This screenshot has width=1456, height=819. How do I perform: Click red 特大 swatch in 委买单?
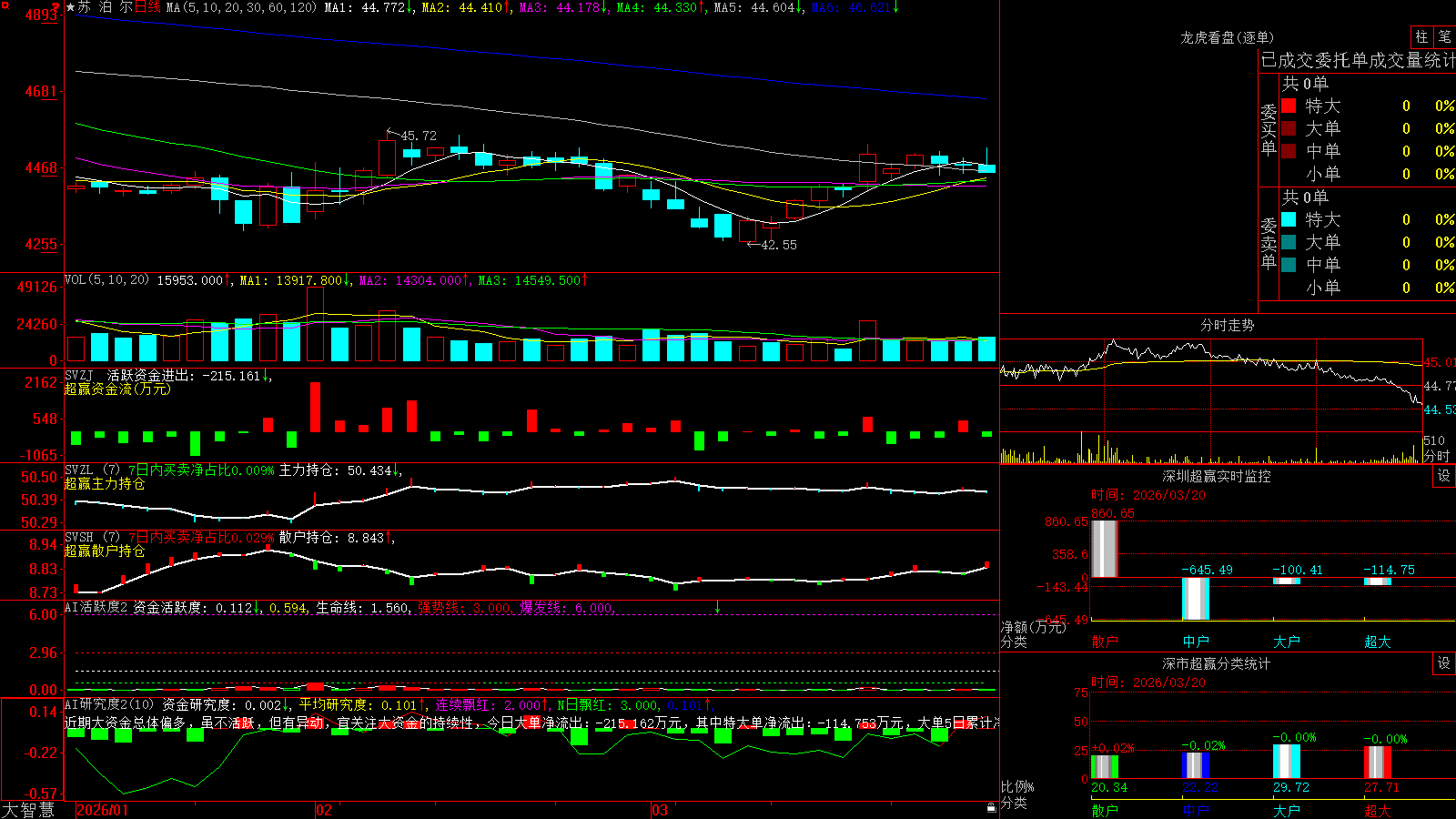coord(1289,106)
